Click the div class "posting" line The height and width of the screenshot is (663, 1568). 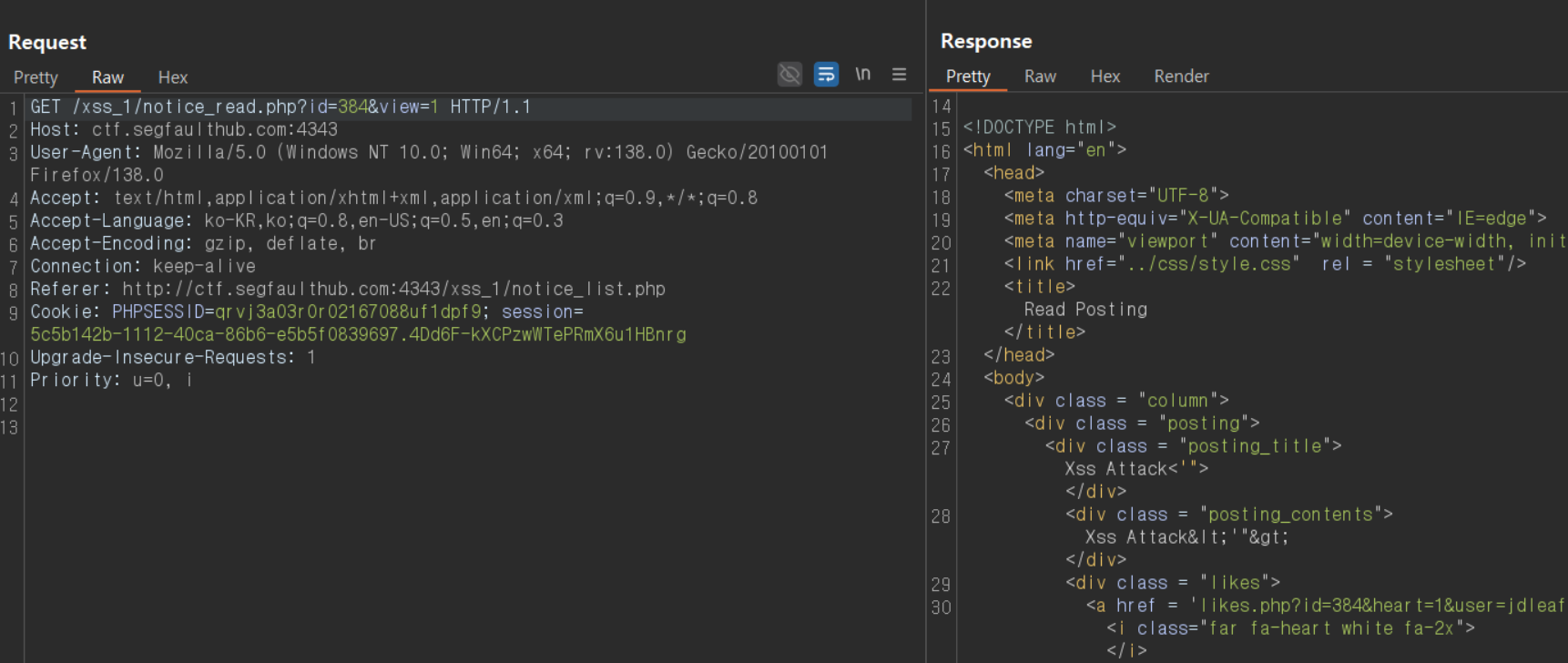click(x=1142, y=423)
